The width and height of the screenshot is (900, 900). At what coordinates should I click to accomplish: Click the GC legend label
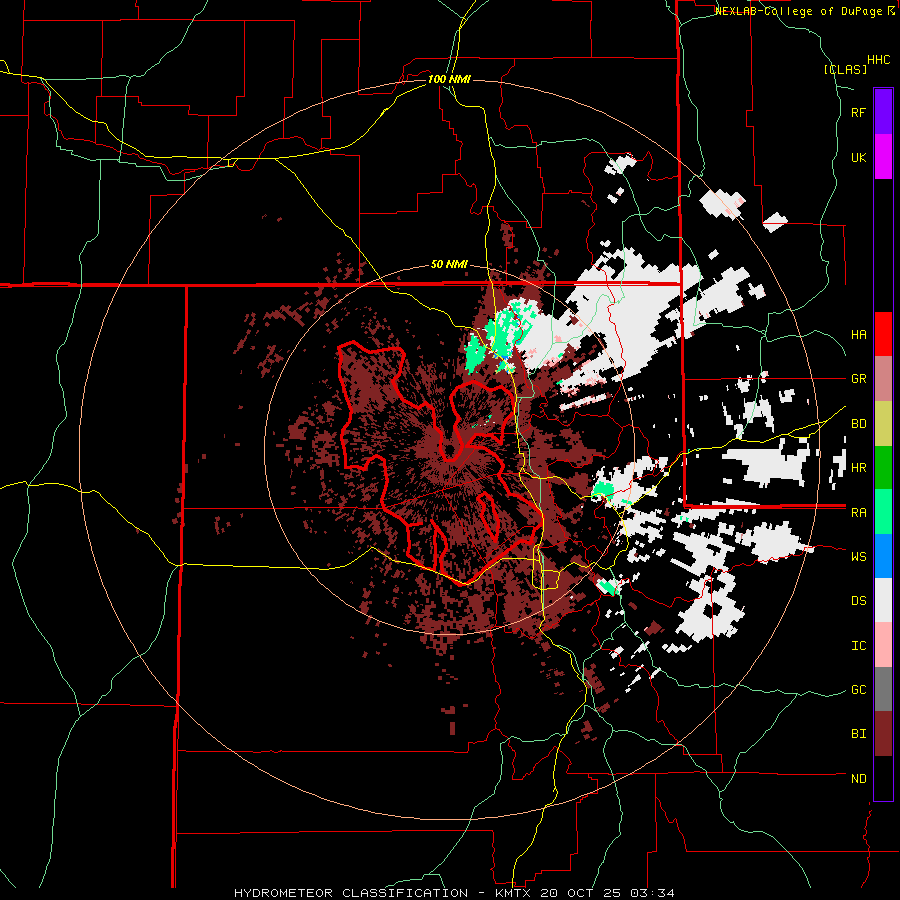(858, 690)
